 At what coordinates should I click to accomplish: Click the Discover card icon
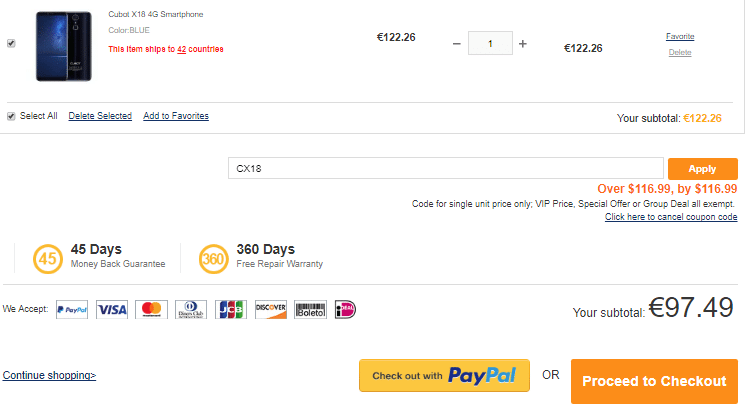coord(271,310)
